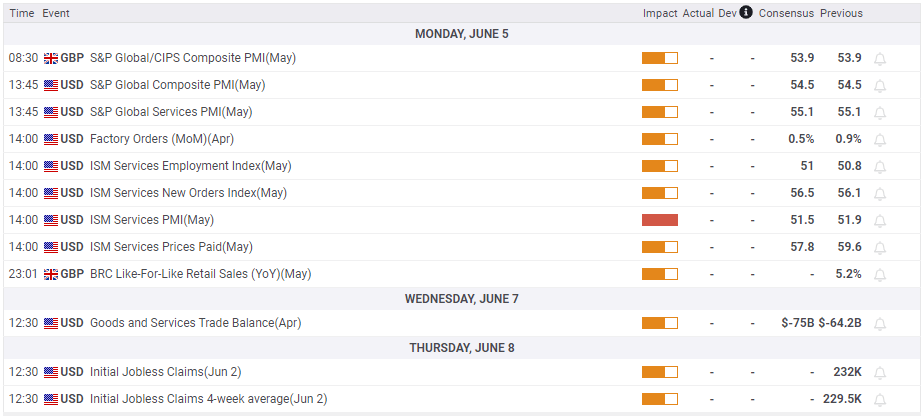Click red high-impact bar for ISM Services PMI
The width and height of the screenshot is (924, 418).
tap(660, 220)
